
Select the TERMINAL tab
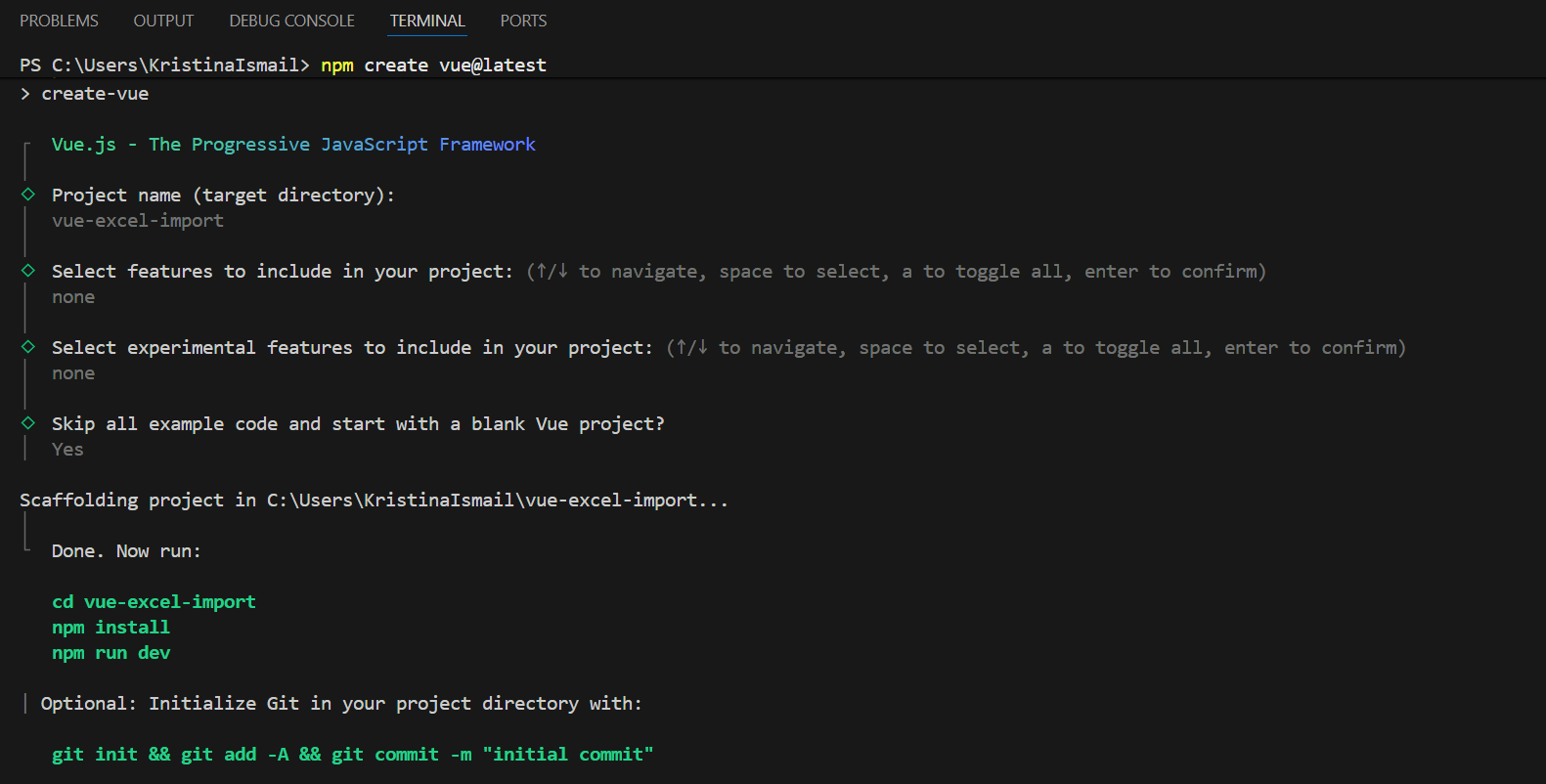tap(427, 21)
